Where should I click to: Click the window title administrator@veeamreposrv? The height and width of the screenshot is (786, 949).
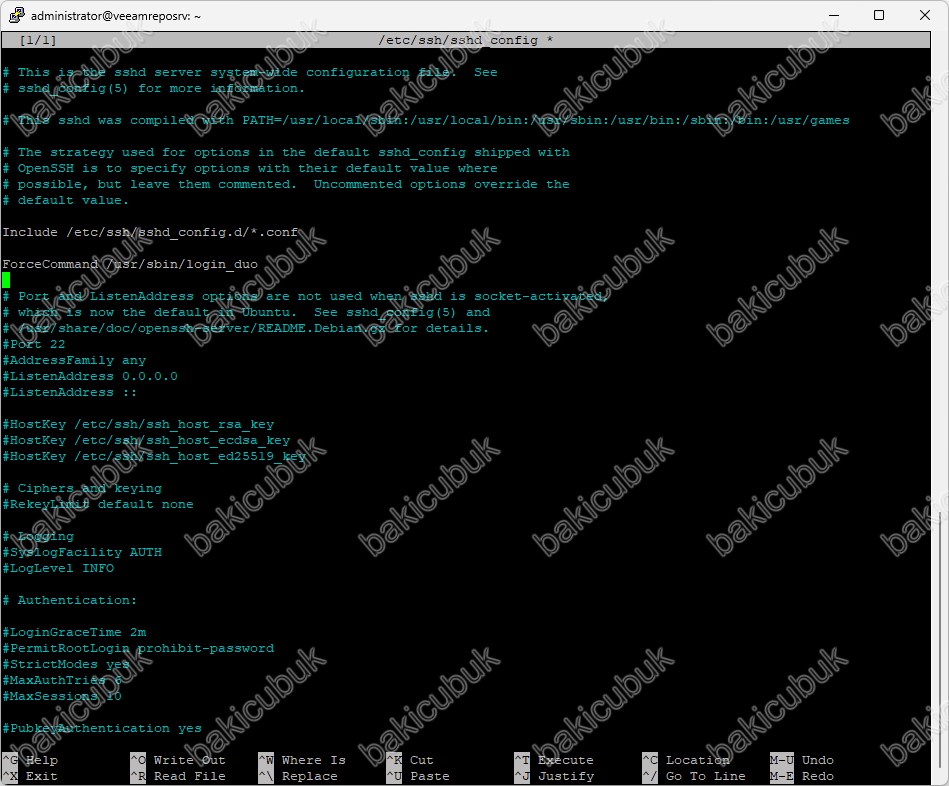pos(116,16)
